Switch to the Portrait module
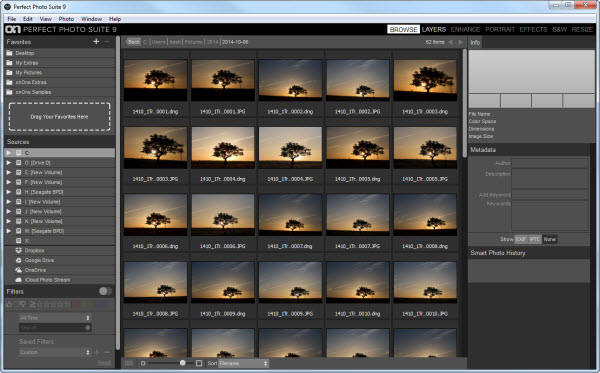Image resolution: width=600 pixels, height=373 pixels. click(x=500, y=29)
